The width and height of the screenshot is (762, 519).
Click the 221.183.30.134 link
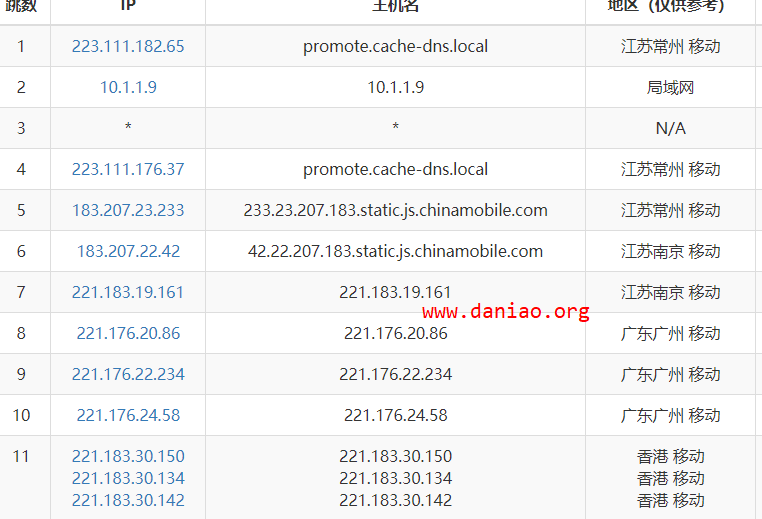128,478
